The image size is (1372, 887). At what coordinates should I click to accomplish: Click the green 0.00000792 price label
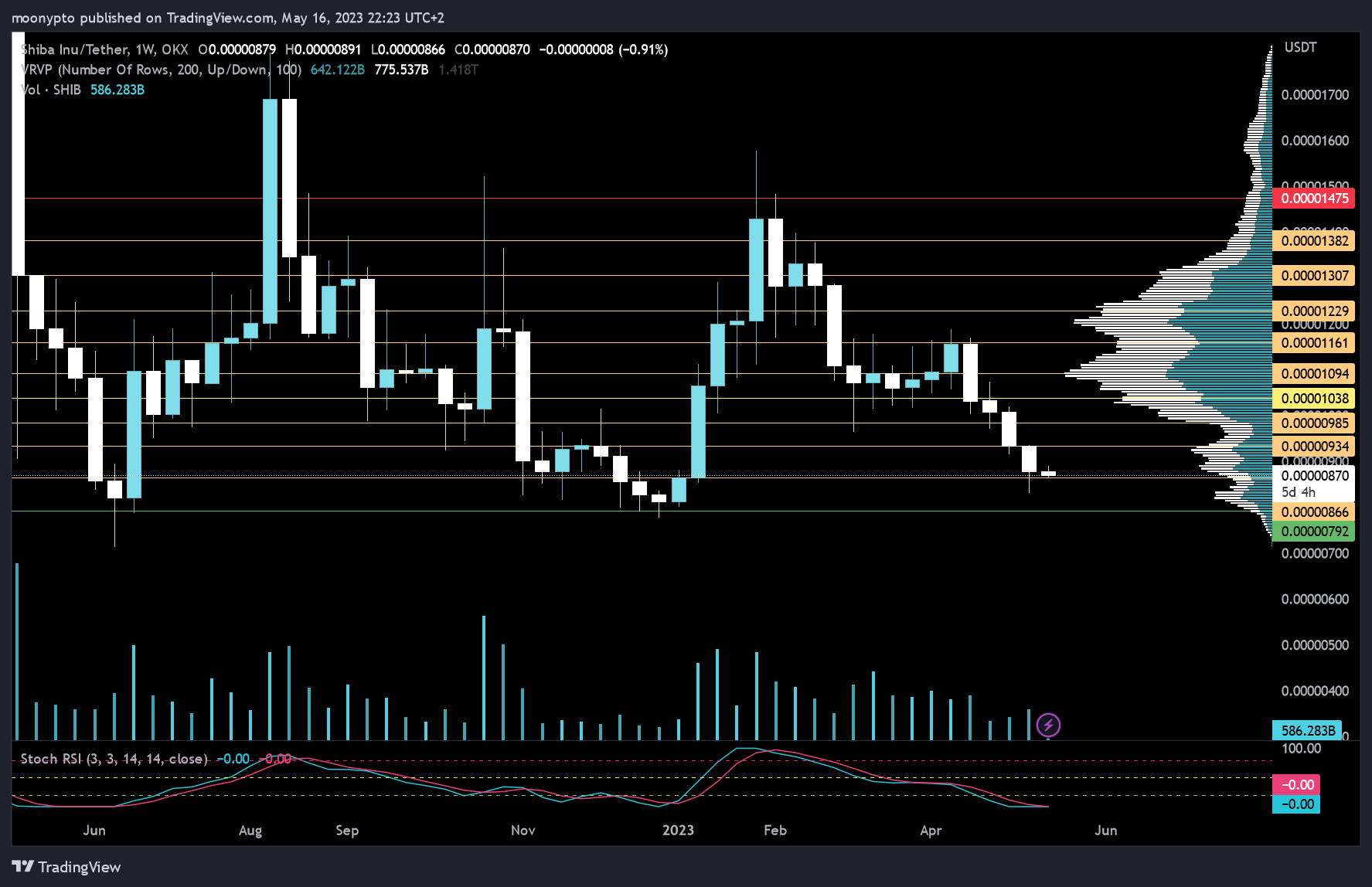(1313, 532)
